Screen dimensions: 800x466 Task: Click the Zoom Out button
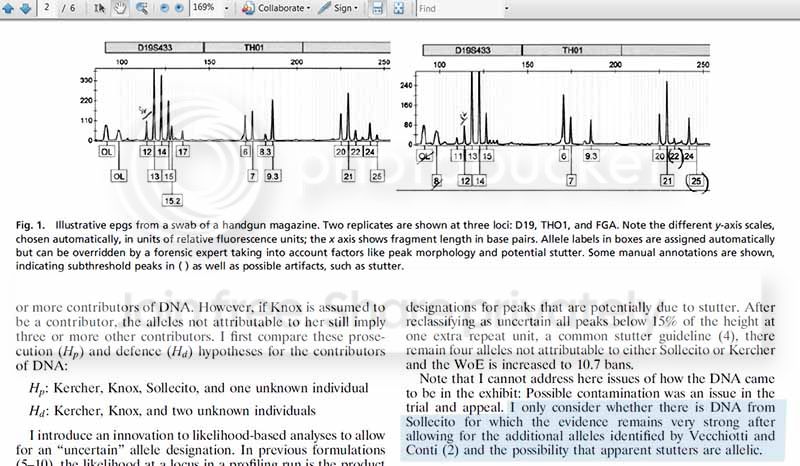[166, 8]
